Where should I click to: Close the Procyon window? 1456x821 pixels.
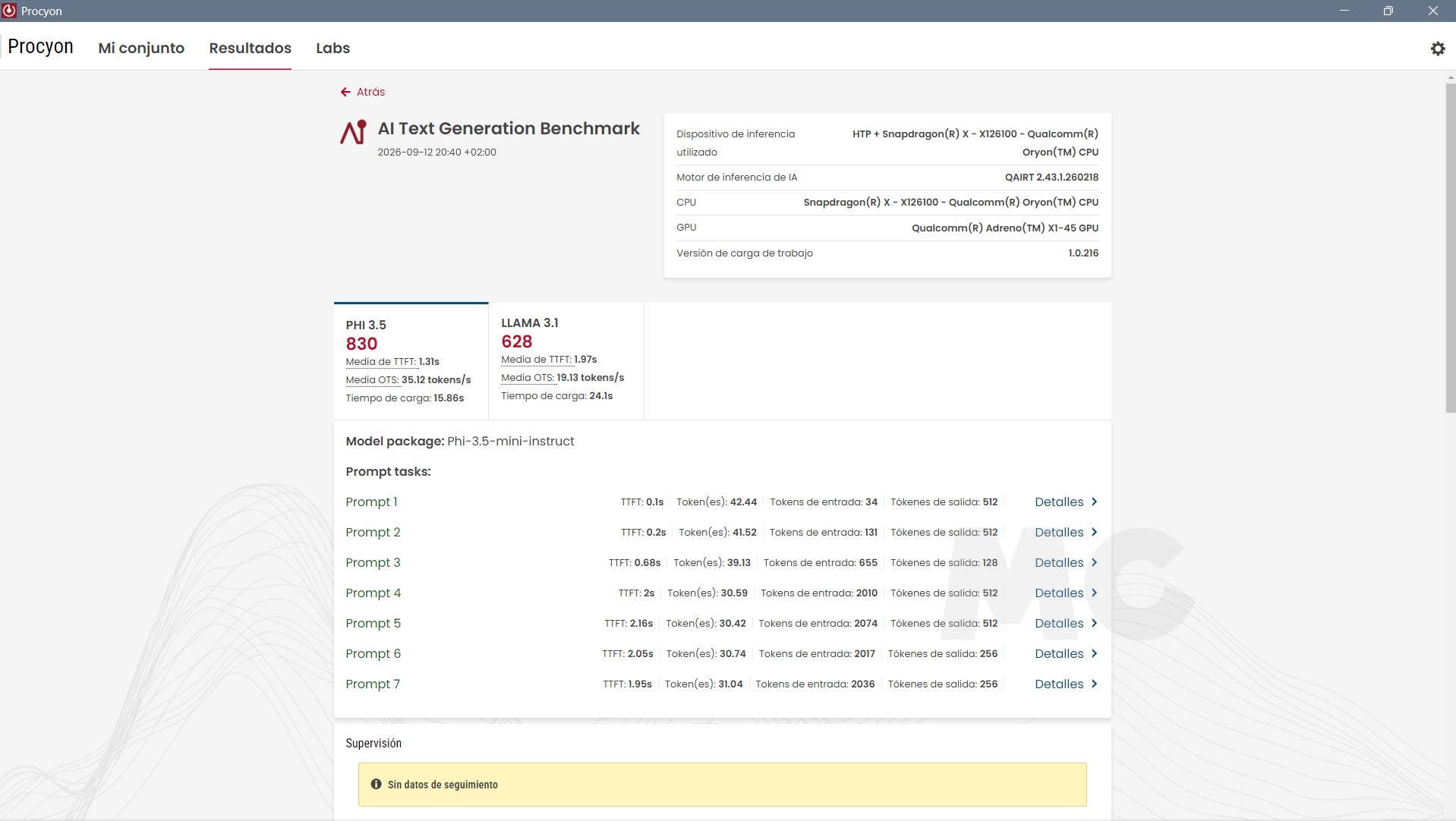(1432, 11)
